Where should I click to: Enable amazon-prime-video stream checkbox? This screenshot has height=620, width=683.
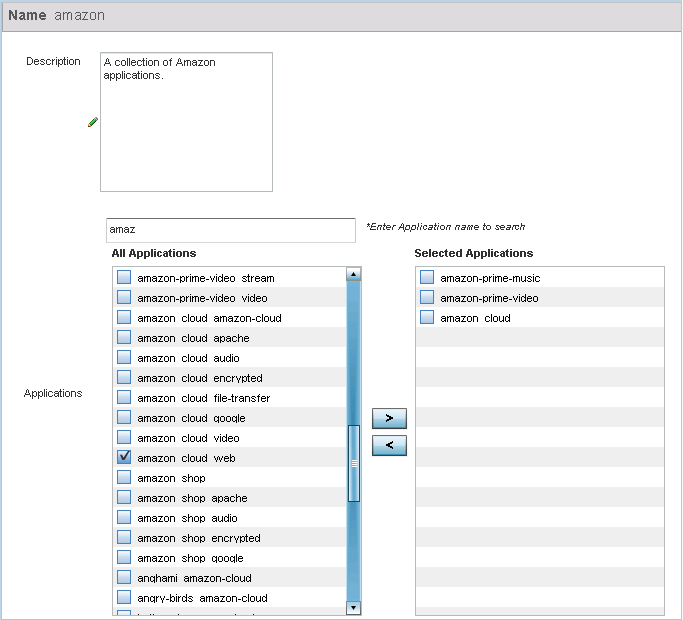click(124, 277)
